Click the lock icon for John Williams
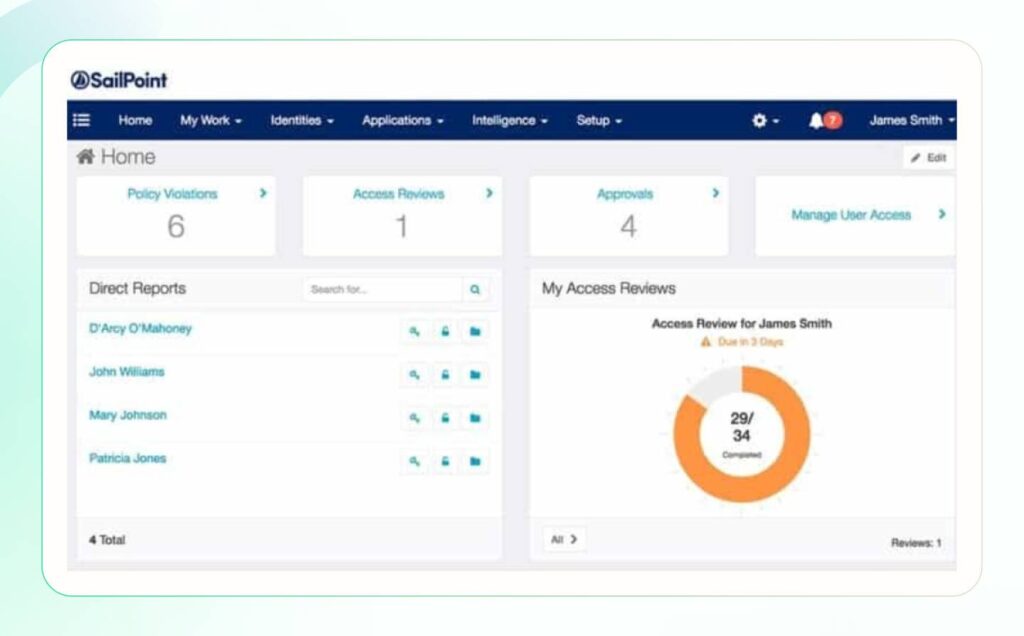This screenshot has height=636, width=1024. coord(445,374)
